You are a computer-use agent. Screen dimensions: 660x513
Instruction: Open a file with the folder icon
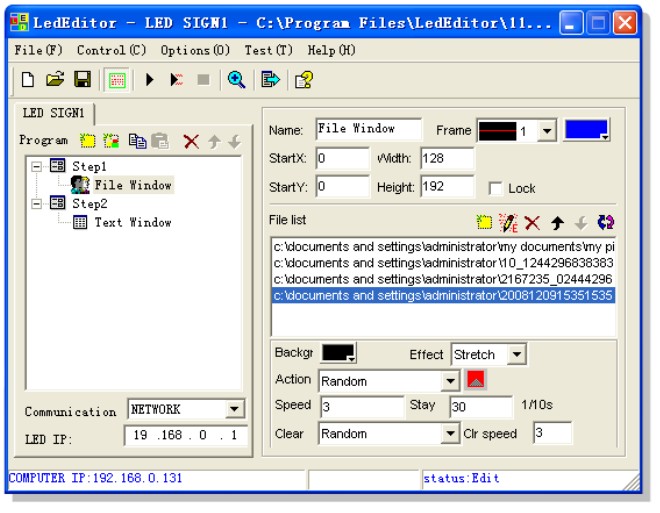(x=55, y=80)
